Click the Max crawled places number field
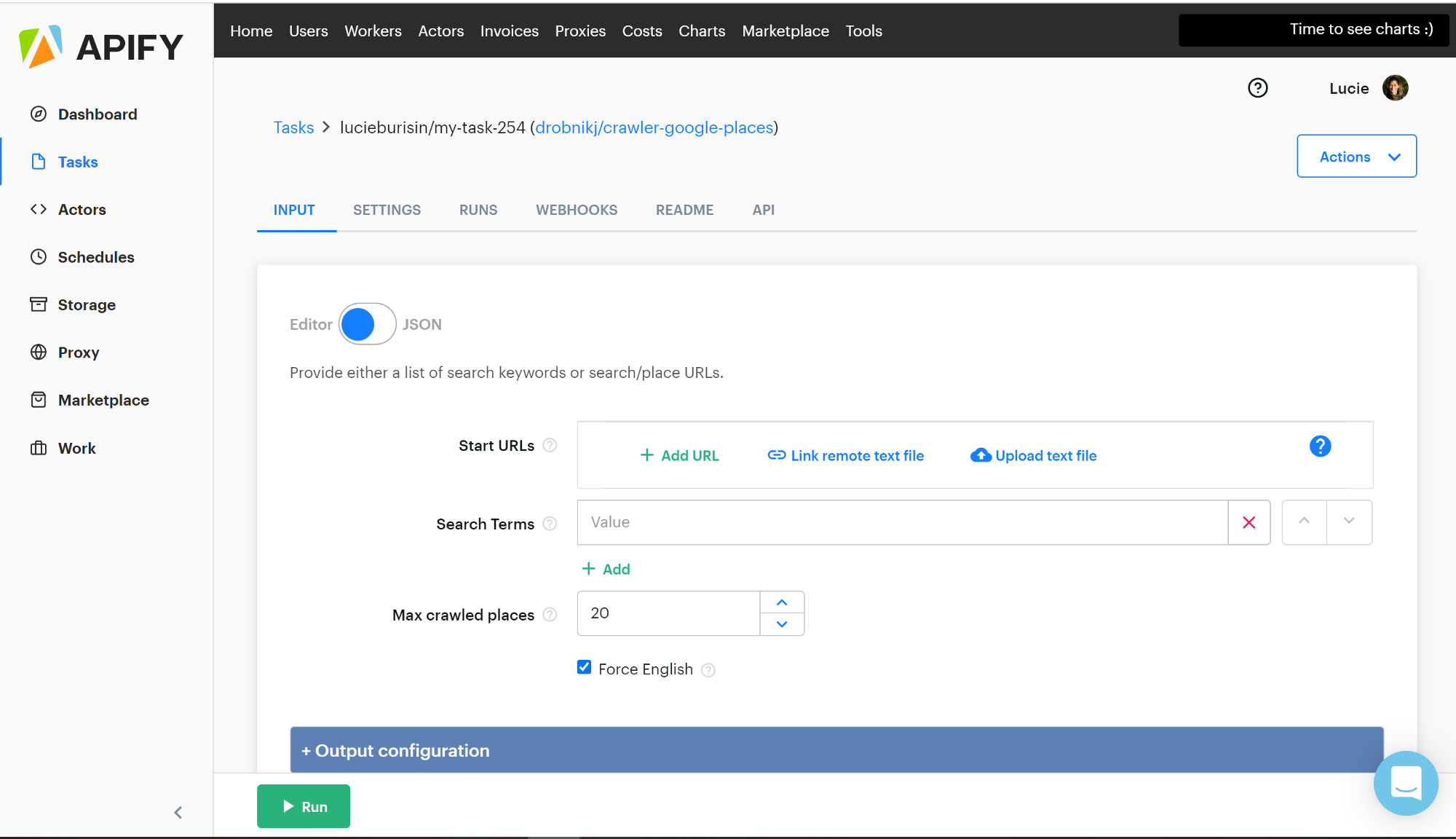This screenshot has width=1456, height=839. 668,613
